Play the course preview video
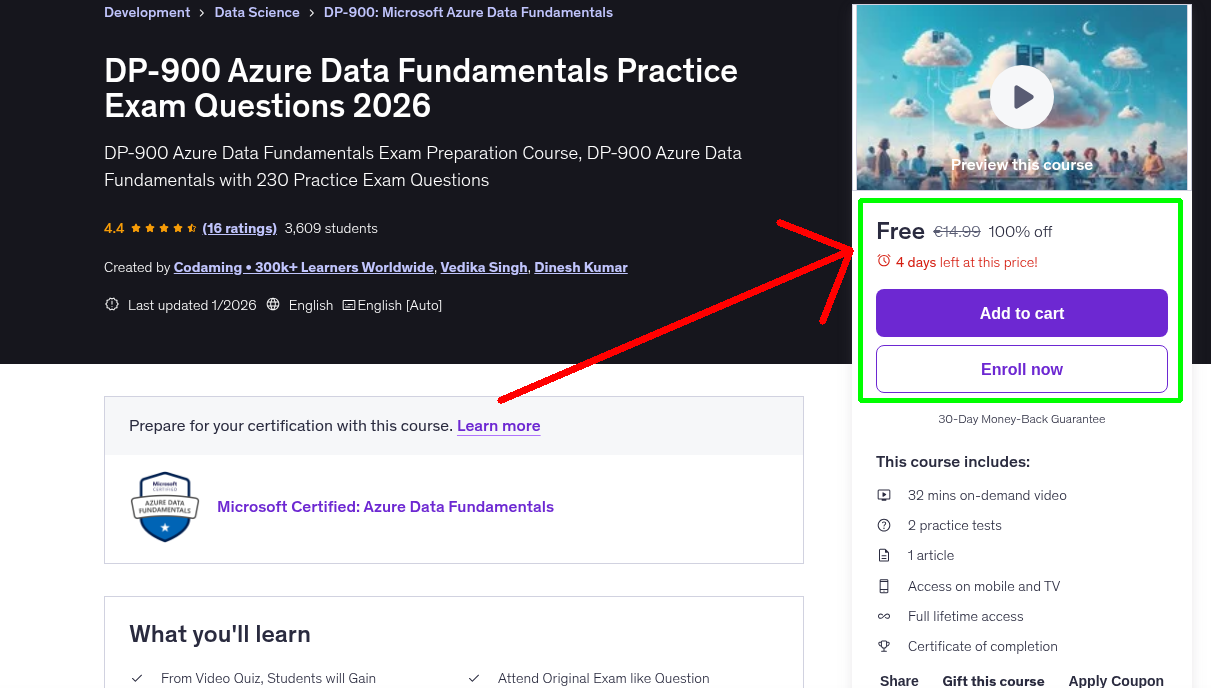Viewport: 1211px width, 688px height. coord(1021,96)
